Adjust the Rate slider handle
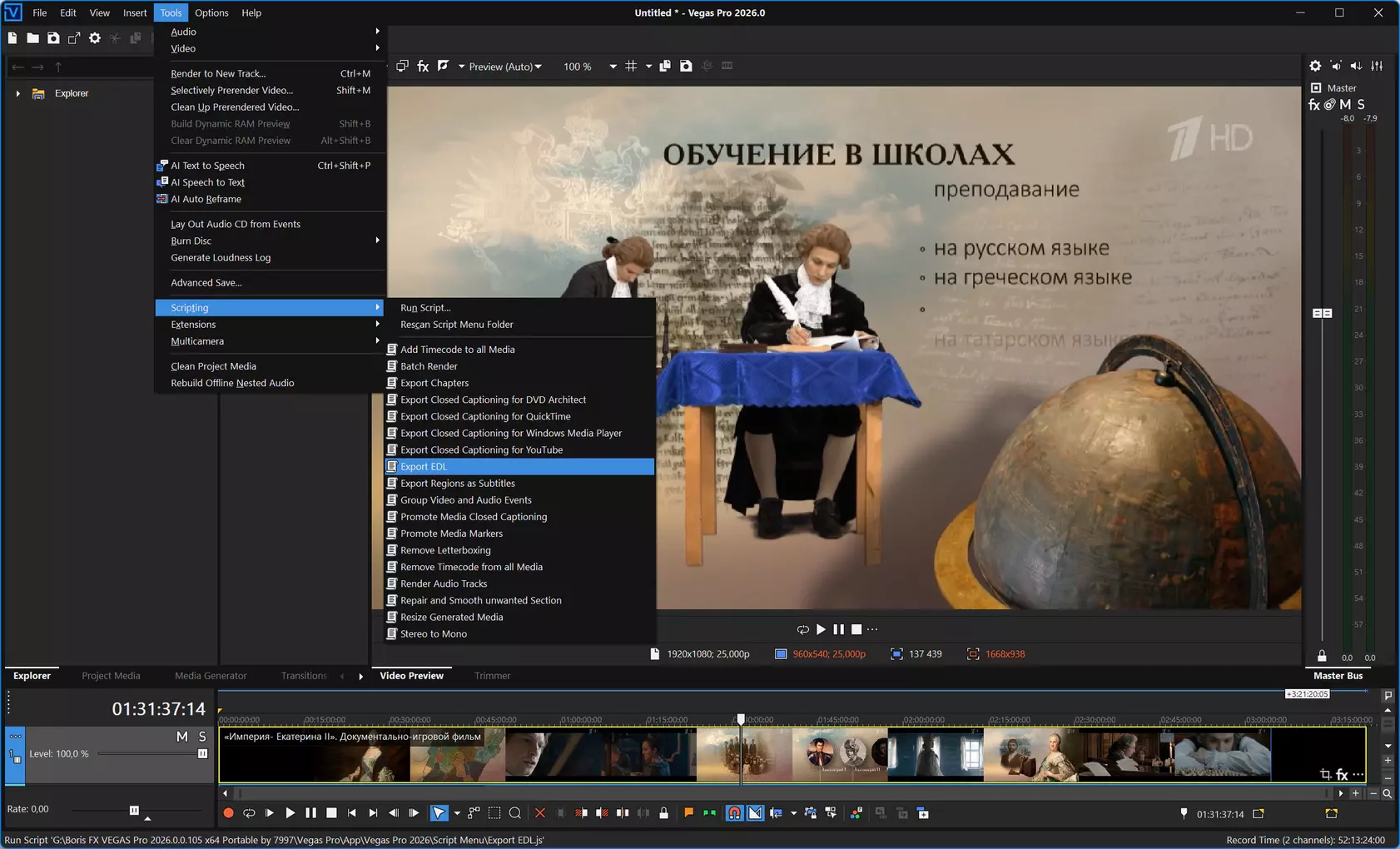 pos(134,810)
